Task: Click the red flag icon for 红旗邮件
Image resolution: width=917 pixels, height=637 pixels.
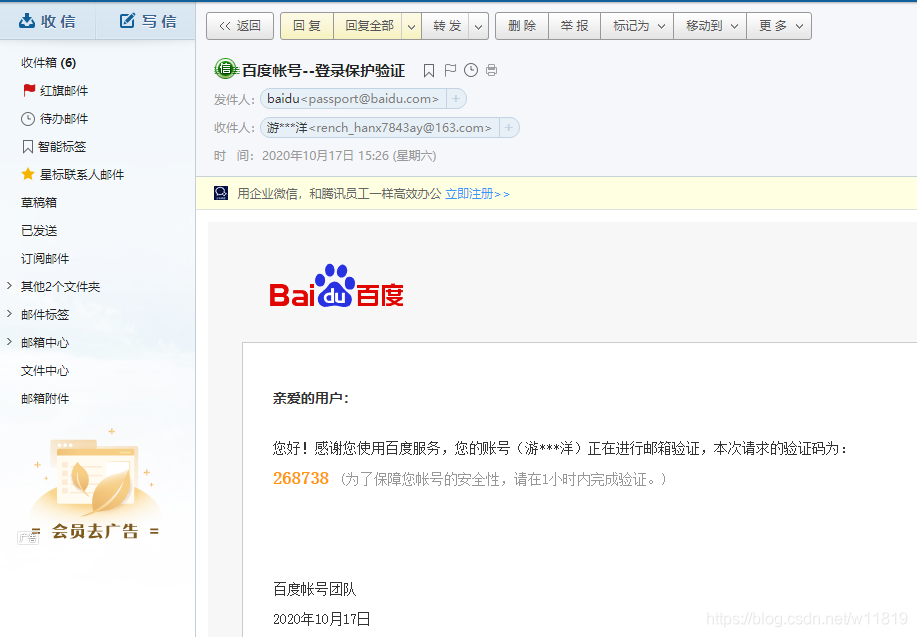Action: [29, 90]
